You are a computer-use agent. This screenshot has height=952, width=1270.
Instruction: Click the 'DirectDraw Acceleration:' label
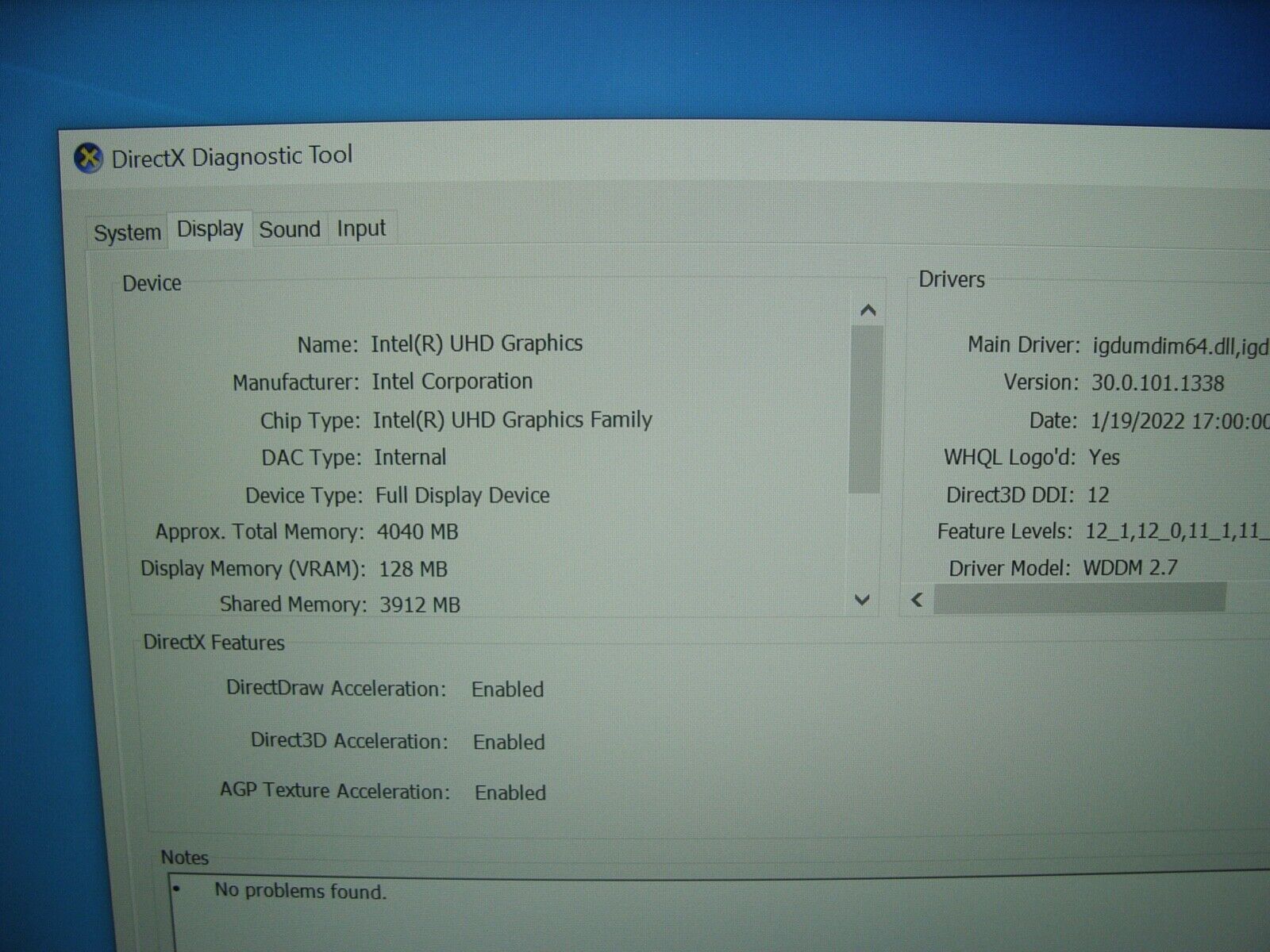337,688
